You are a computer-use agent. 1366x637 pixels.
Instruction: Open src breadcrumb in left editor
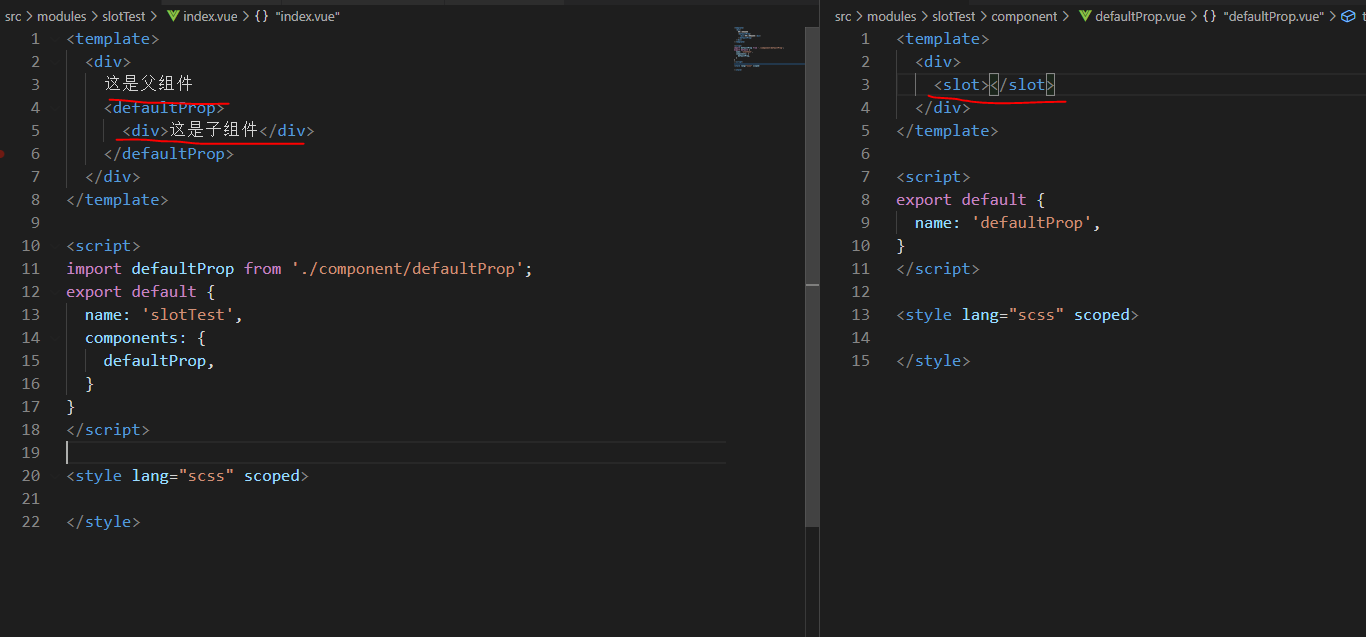[x=13, y=16]
